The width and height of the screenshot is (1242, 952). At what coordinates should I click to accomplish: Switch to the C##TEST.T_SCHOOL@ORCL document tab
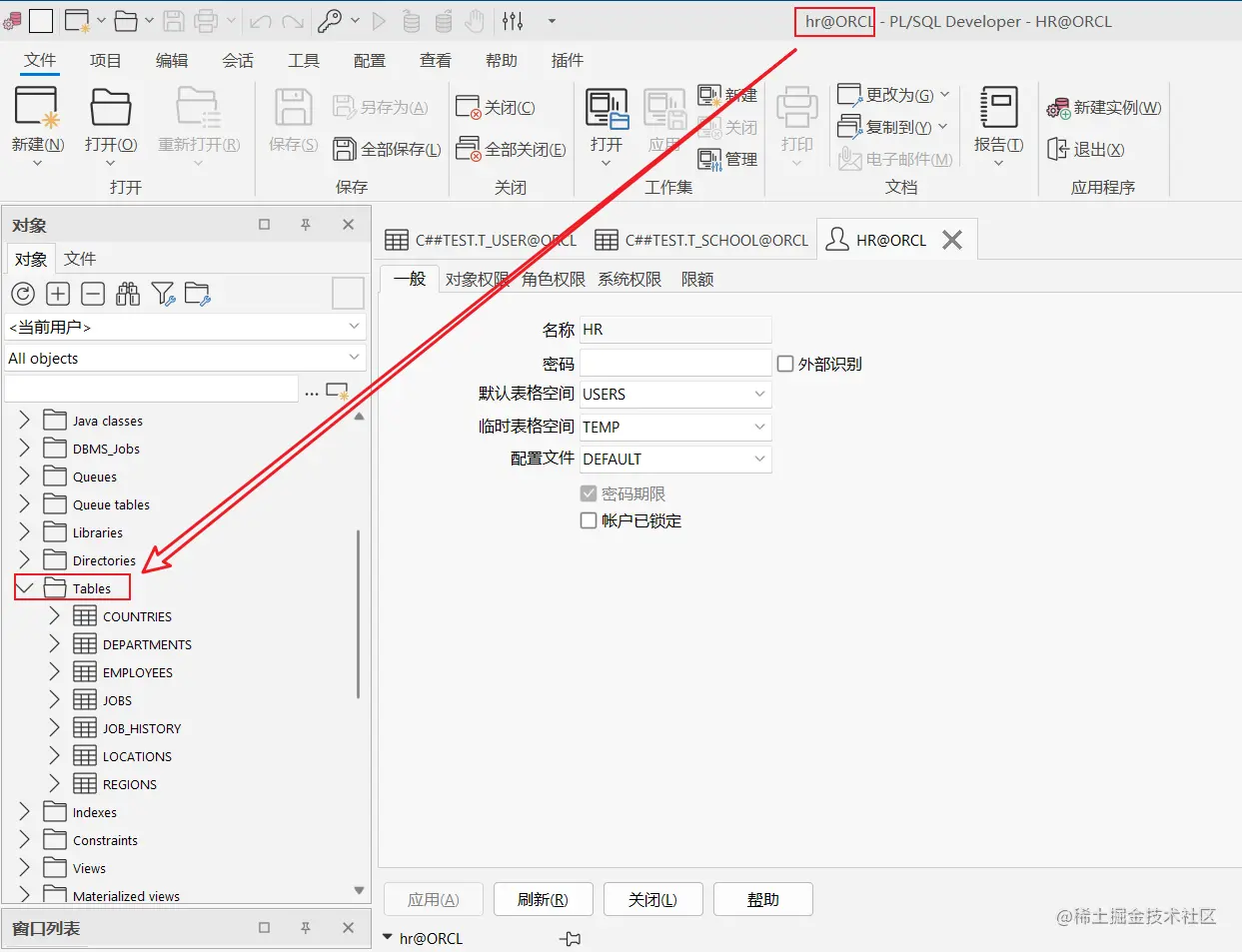coord(702,240)
